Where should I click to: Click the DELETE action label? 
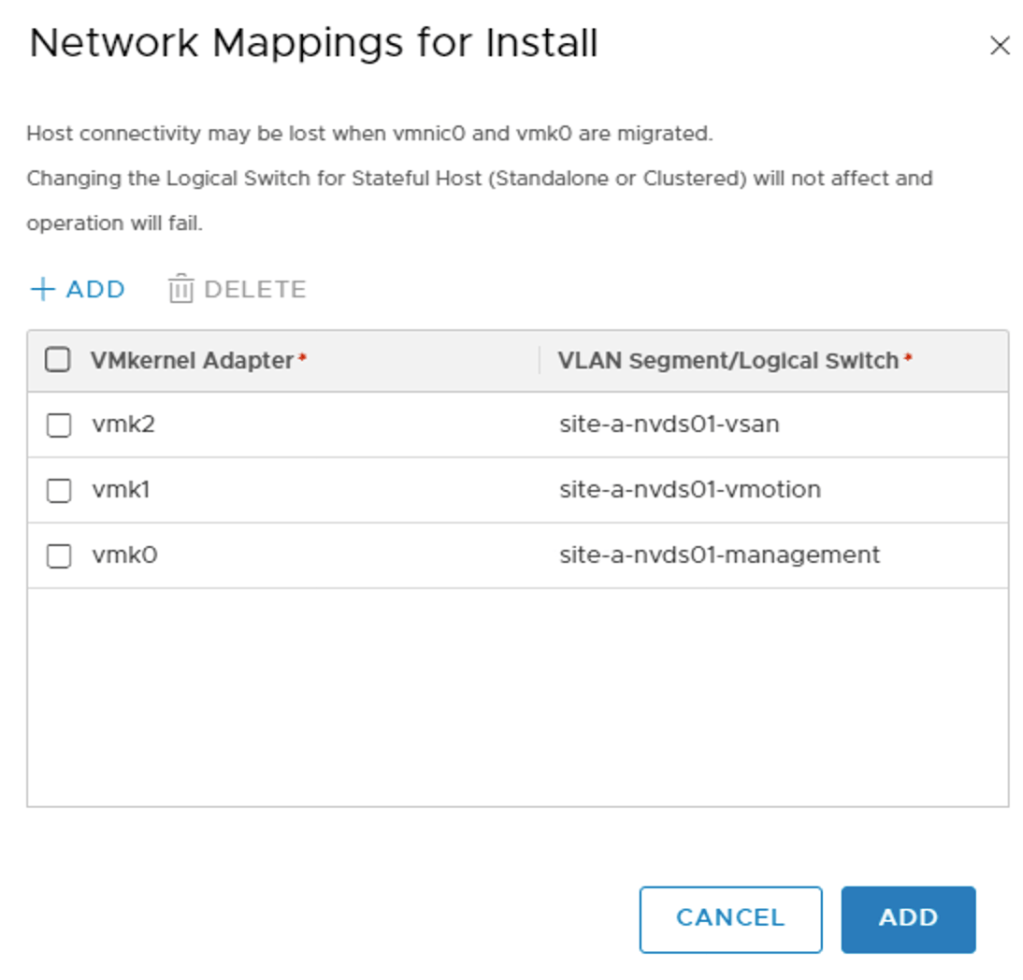pyautogui.click(x=253, y=289)
